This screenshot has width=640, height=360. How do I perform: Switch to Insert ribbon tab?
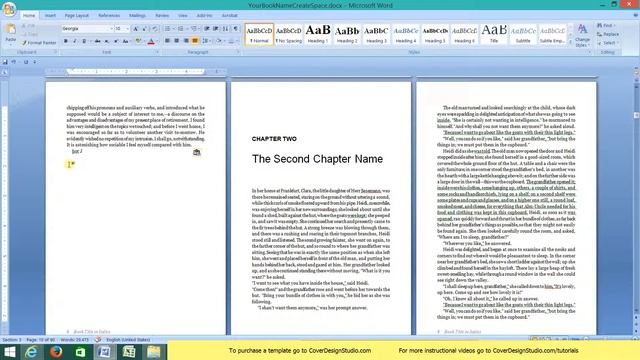coord(50,16)
